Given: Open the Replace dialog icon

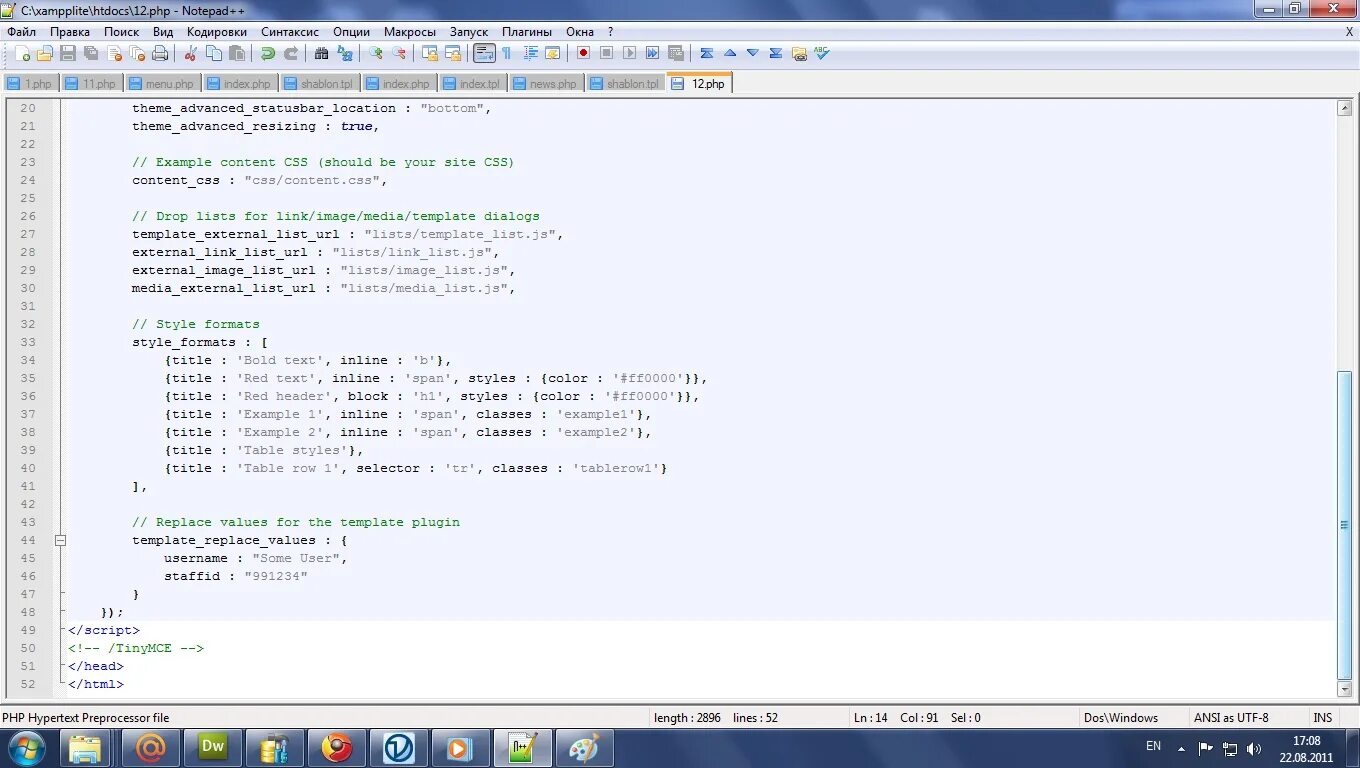Looking at the screenshot, I should pos(344,53).
